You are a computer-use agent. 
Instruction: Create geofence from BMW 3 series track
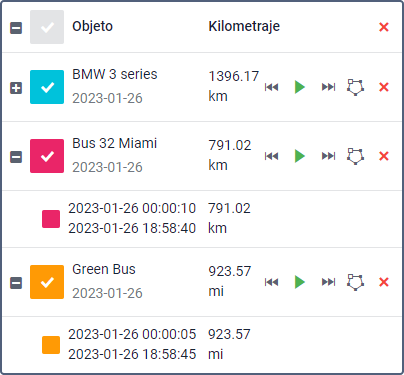click(355, 87)
